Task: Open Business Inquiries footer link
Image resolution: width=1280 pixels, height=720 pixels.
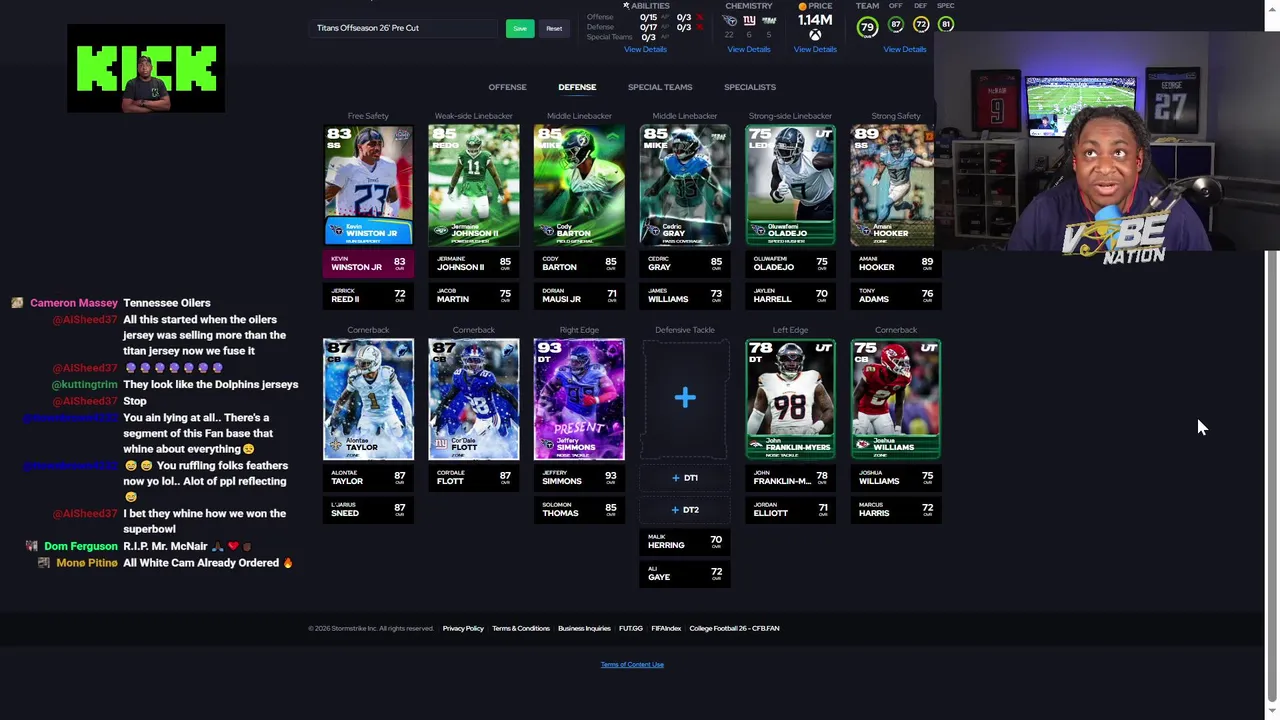Action: (x=584, y=628)
